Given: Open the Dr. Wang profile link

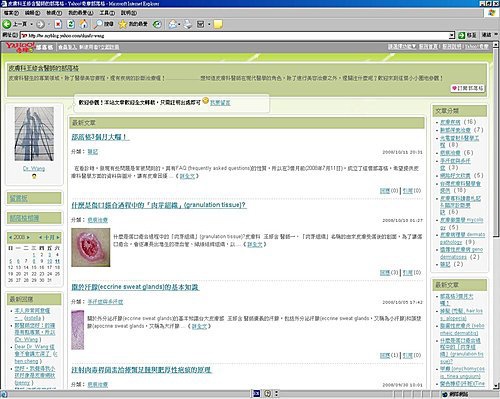Looking at the screenshot, I should 34,169.
